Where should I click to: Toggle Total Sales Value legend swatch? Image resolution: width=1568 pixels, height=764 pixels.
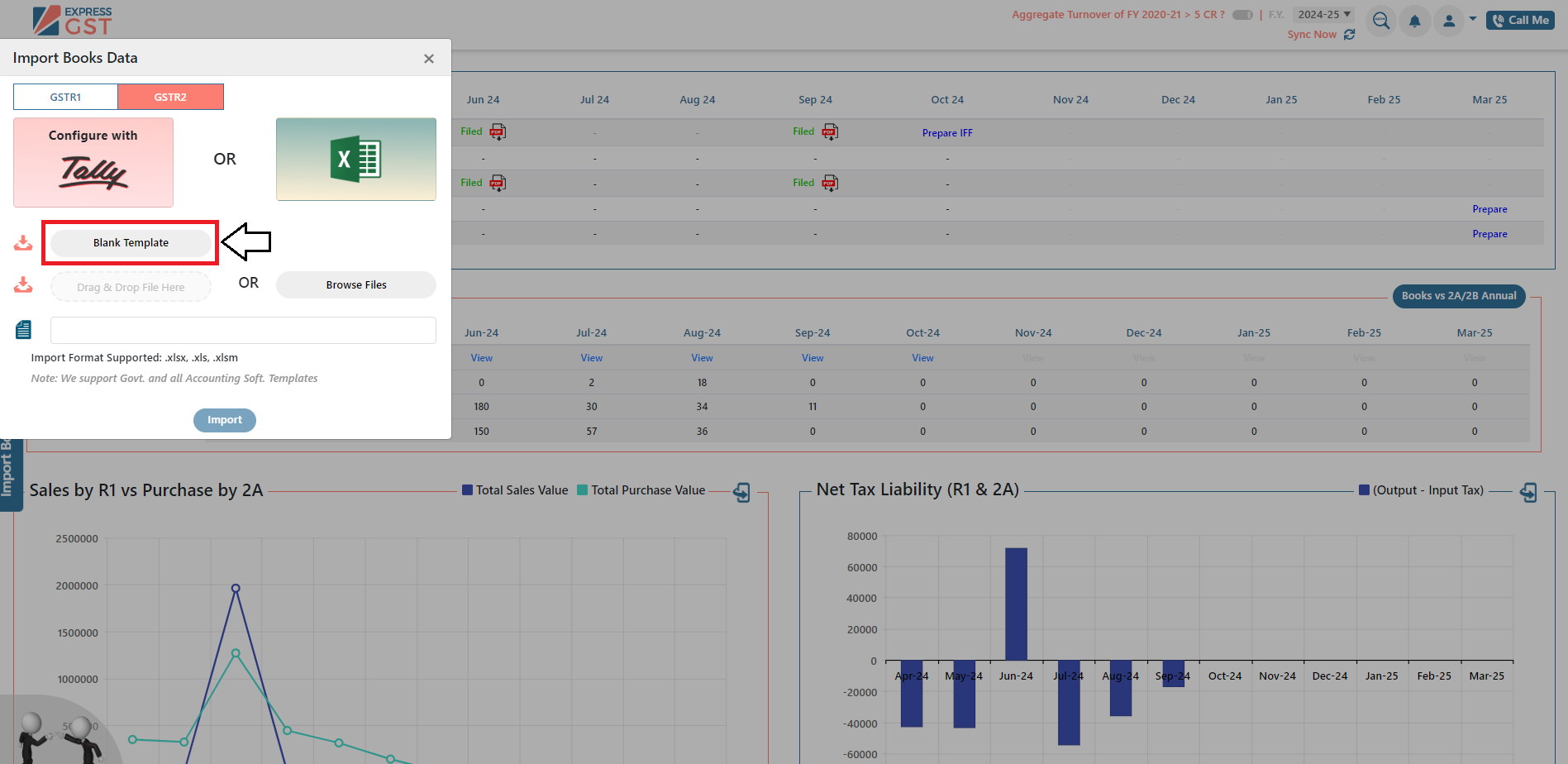point(467,490)
